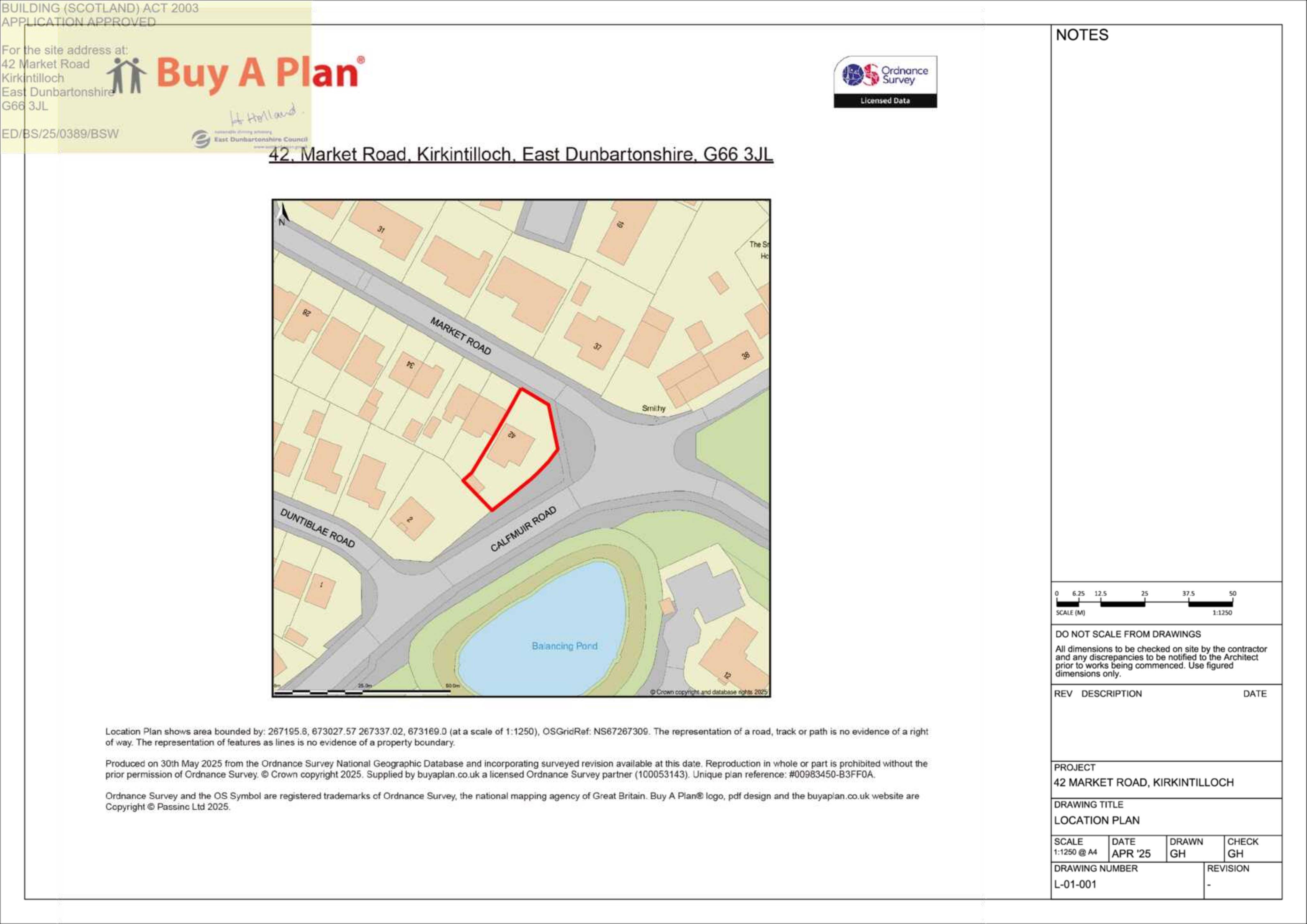
Task: Select the 'MARKET ROAD' map label
Action: (x=460, y=336)
